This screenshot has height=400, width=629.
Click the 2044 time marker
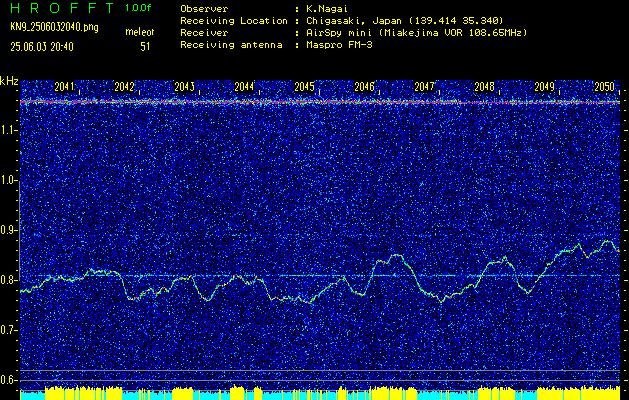point(244,87)
